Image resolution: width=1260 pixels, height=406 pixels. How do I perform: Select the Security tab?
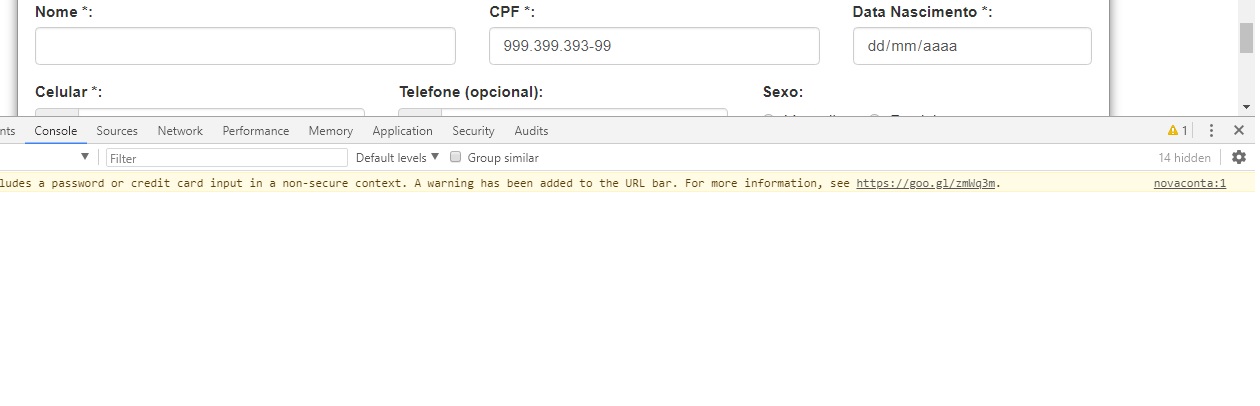[x=474, y=131]
